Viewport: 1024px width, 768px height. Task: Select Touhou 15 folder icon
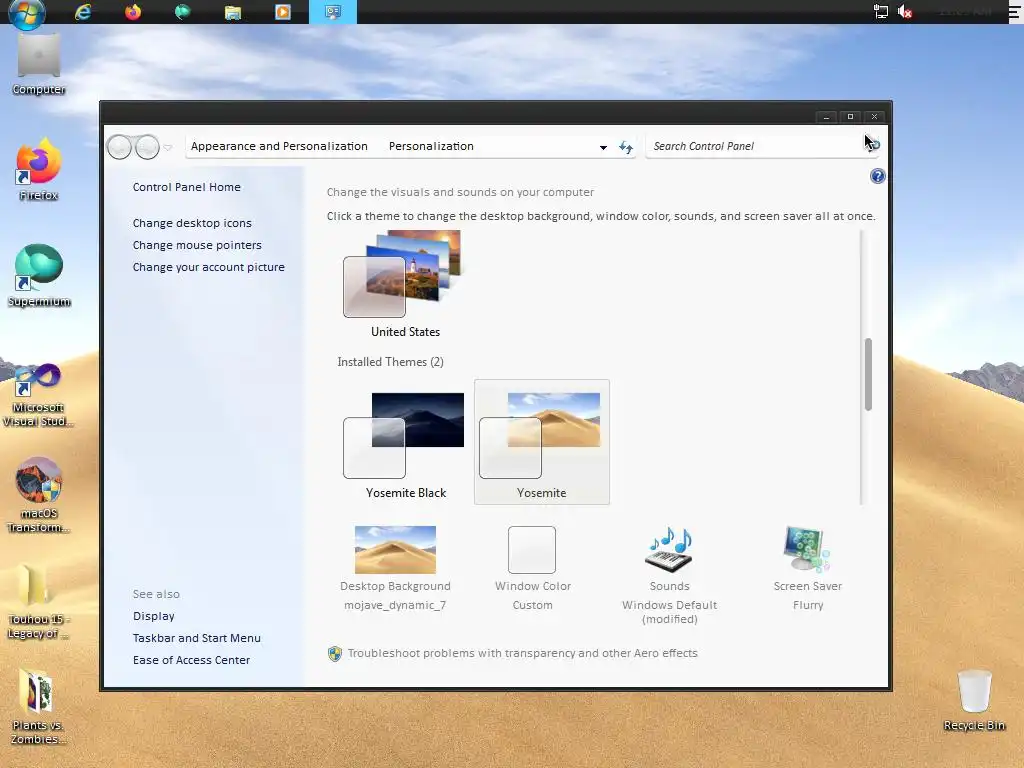pos(39,602)
